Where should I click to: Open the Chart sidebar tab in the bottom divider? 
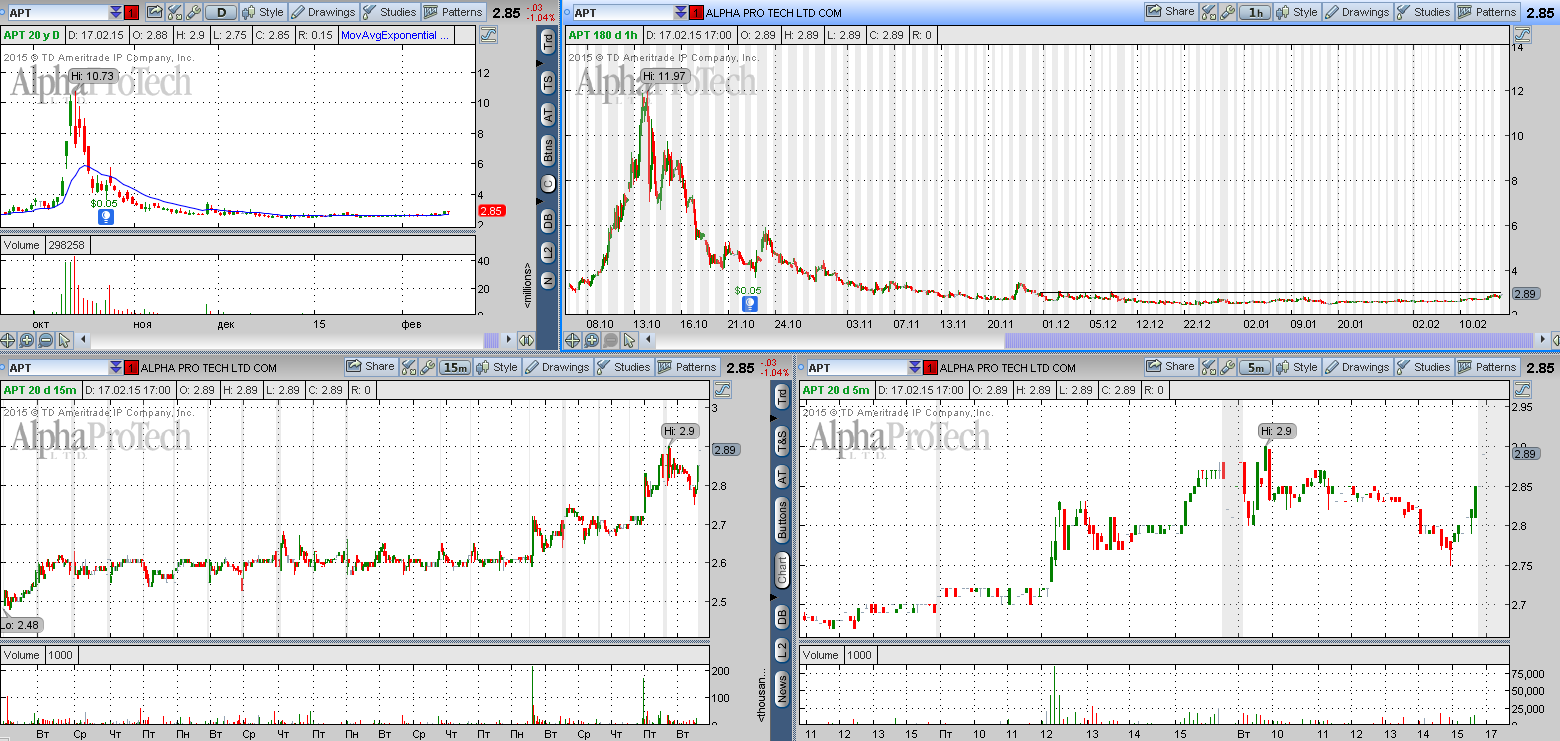pos(782,570)
